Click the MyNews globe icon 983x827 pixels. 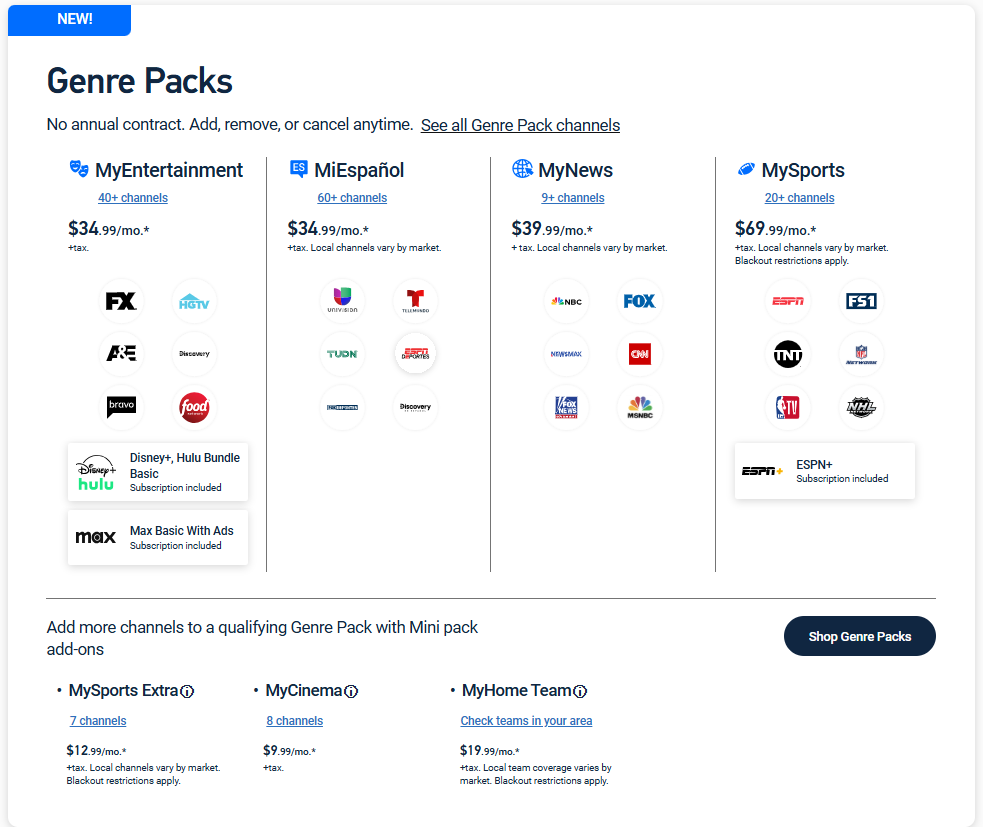522,169
